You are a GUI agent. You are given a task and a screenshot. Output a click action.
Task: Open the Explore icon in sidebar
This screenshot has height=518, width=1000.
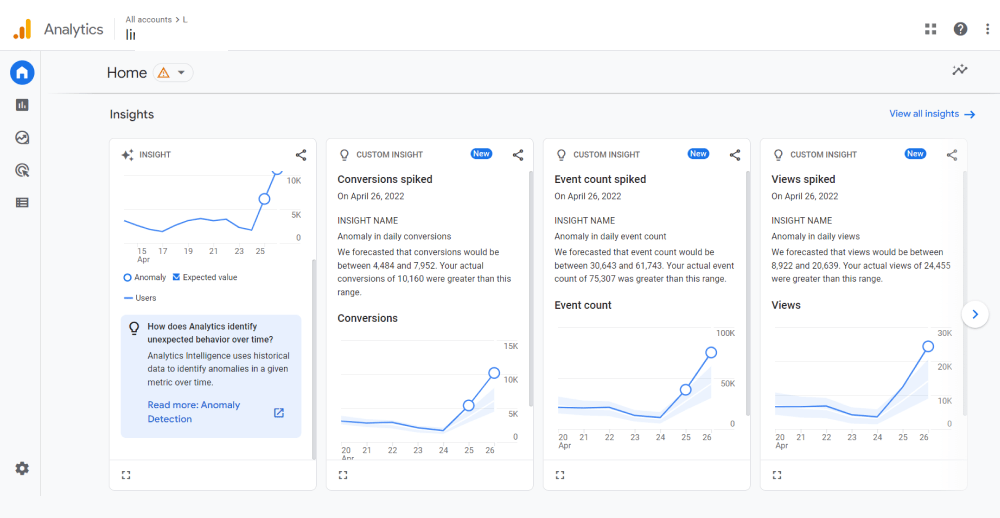pos(22,137)
